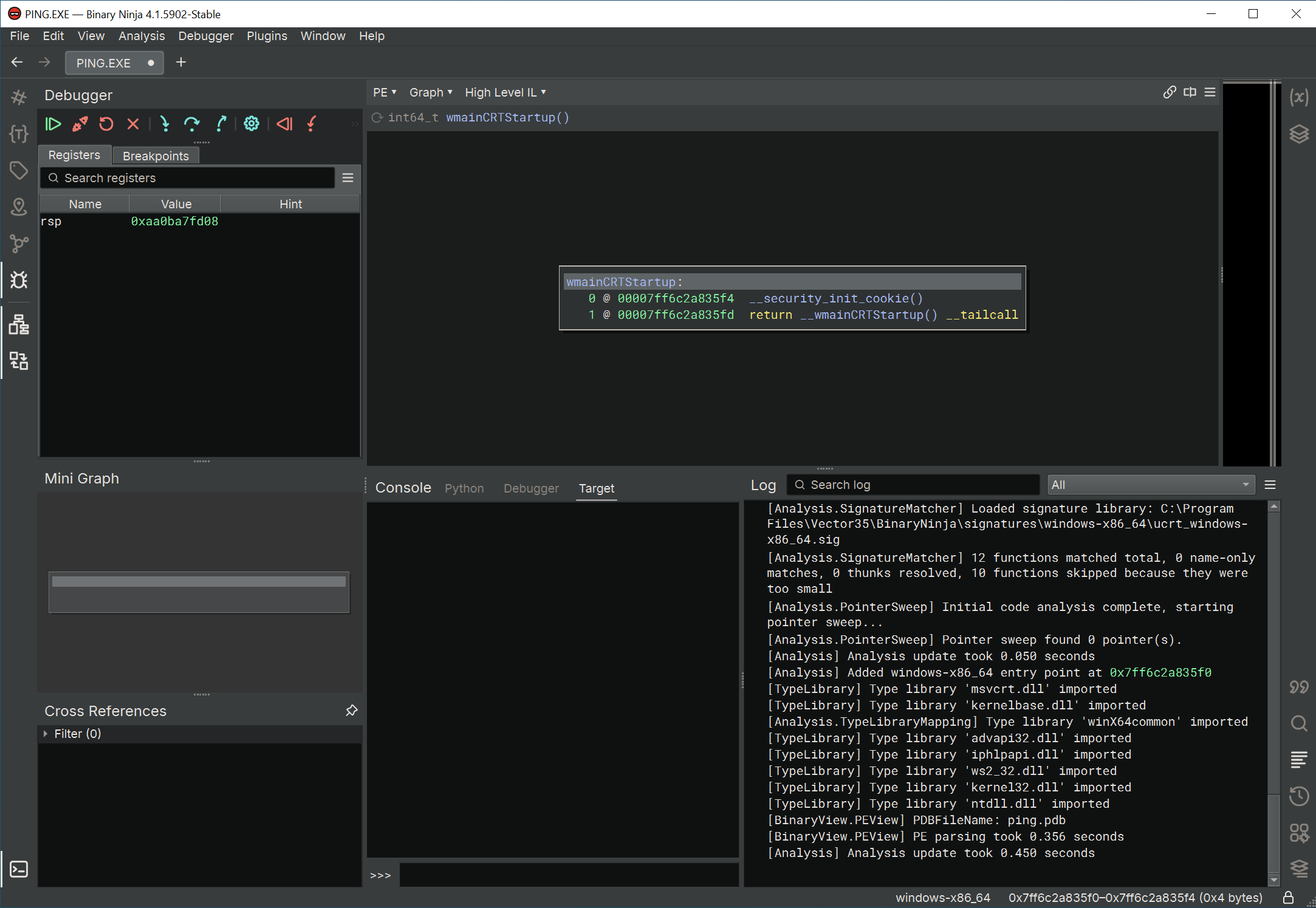Click the Debugger settings gear icon
The height and width of the screenshot is (908, 1316).
252,123
